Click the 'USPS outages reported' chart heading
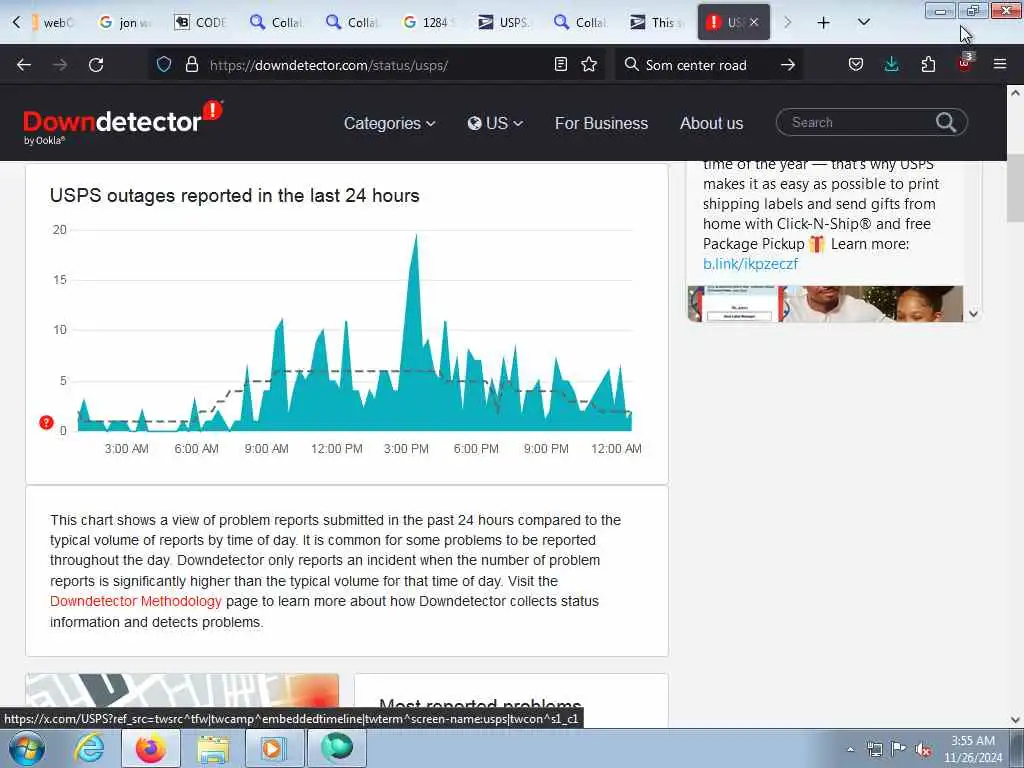This screenshot has height=768, width=1024. coord(234,195)
